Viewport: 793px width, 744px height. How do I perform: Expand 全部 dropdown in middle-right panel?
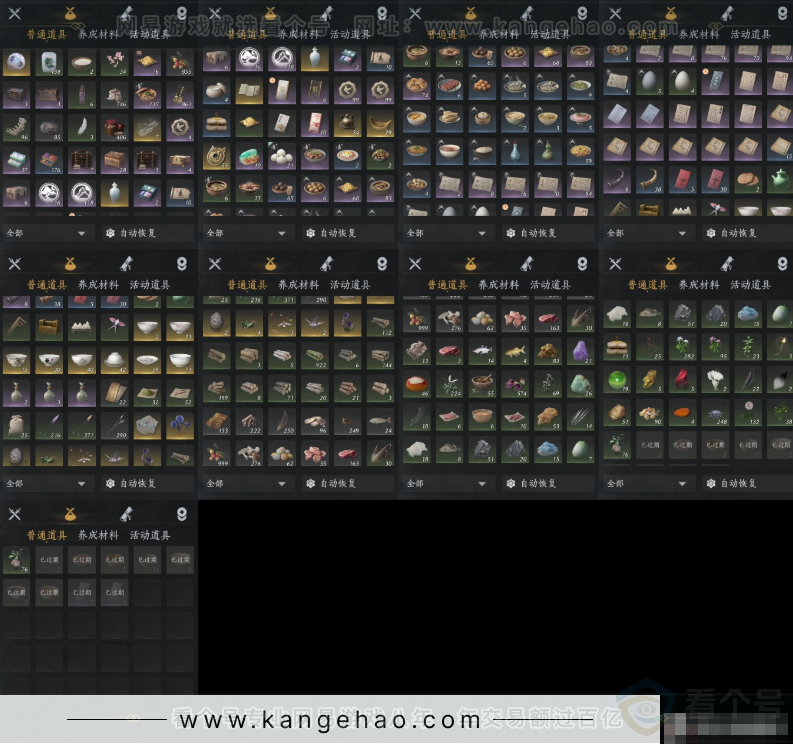[x=646, y=483]
